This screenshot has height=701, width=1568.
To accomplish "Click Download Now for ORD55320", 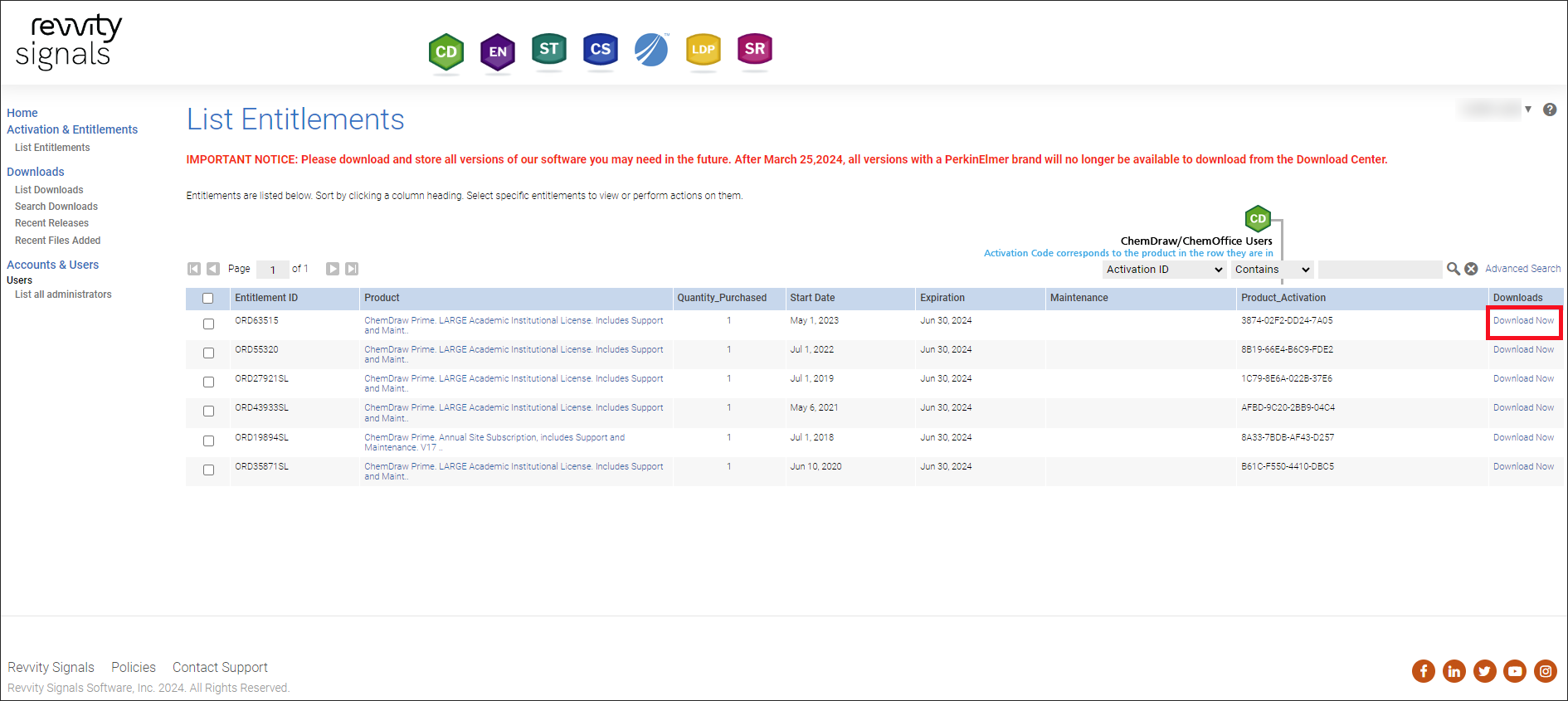I will pyautogui.click(x=1524, y=349).
